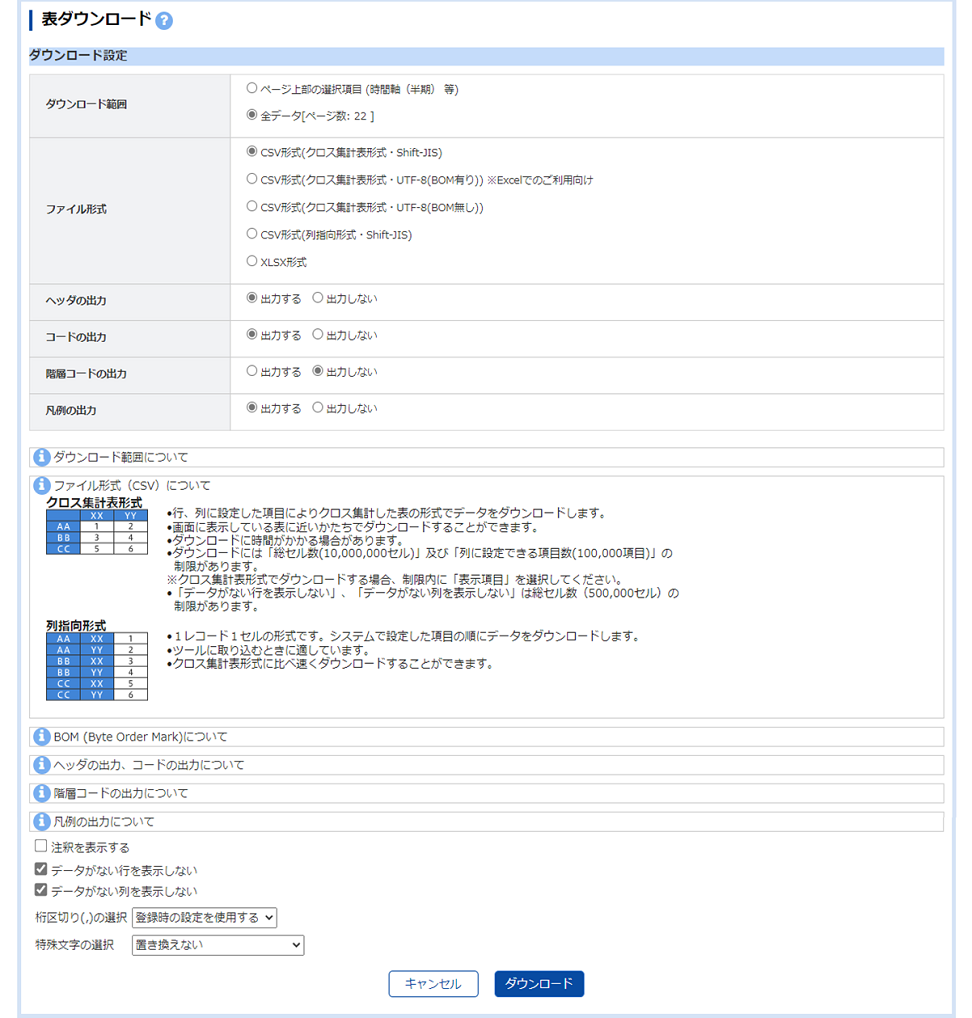Collapse ファイル形式（CSV）について section
This screenshot has height=1018, width=972.
tap(132, 486)
